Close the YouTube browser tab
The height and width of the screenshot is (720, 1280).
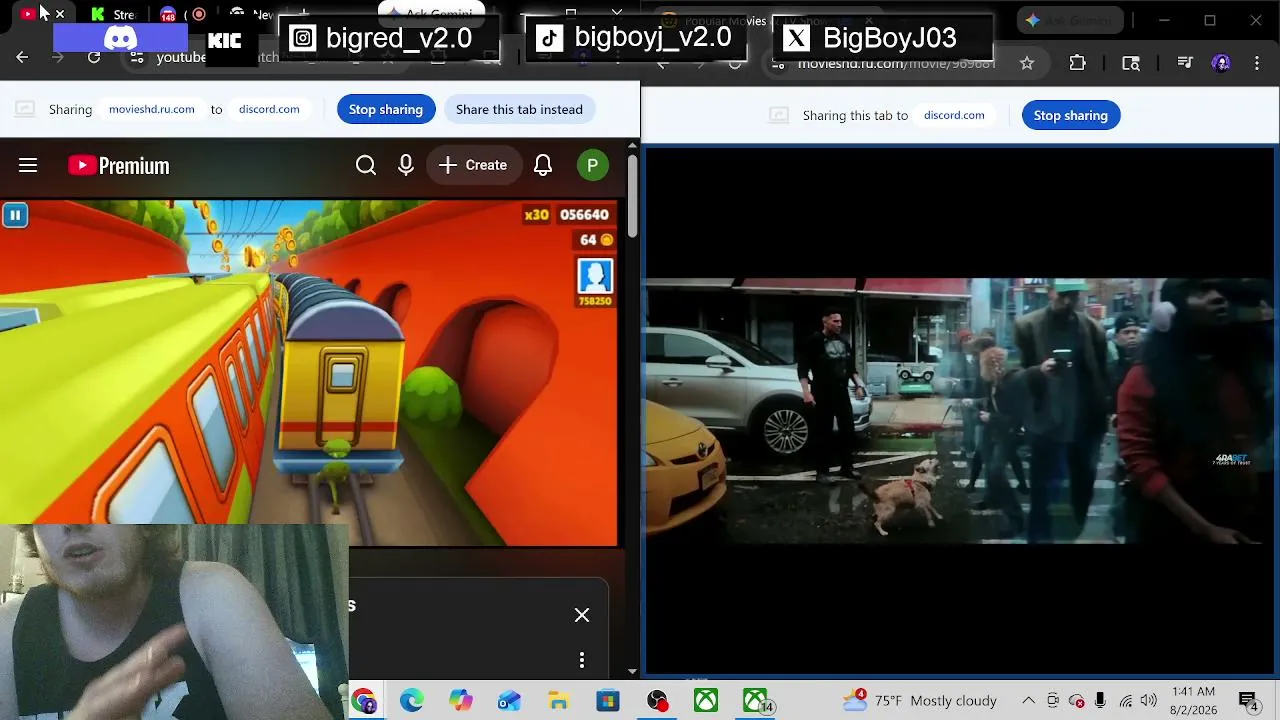[x=60, y=14]
